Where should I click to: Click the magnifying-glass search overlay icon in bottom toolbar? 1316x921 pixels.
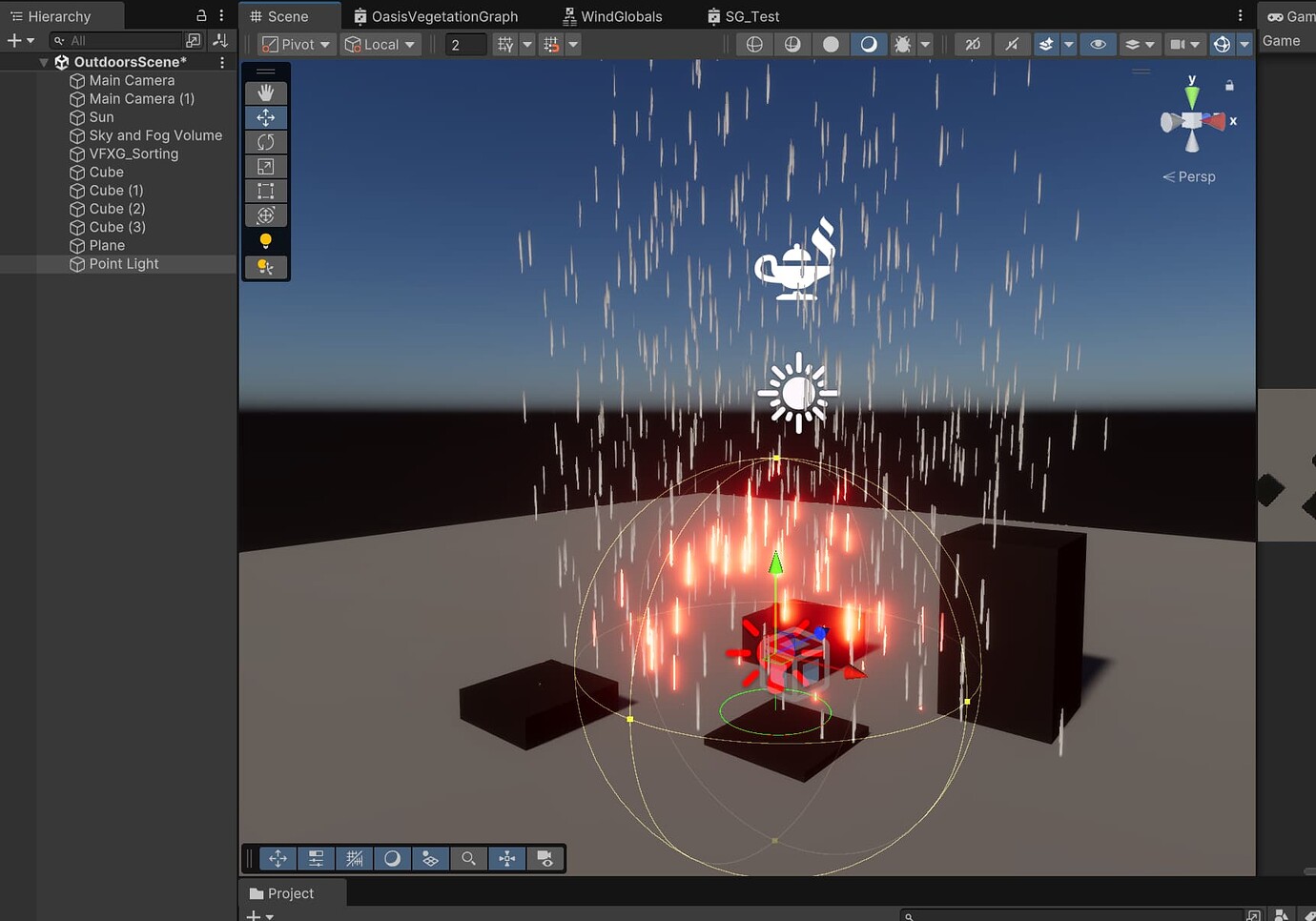[x=468, y=858]
